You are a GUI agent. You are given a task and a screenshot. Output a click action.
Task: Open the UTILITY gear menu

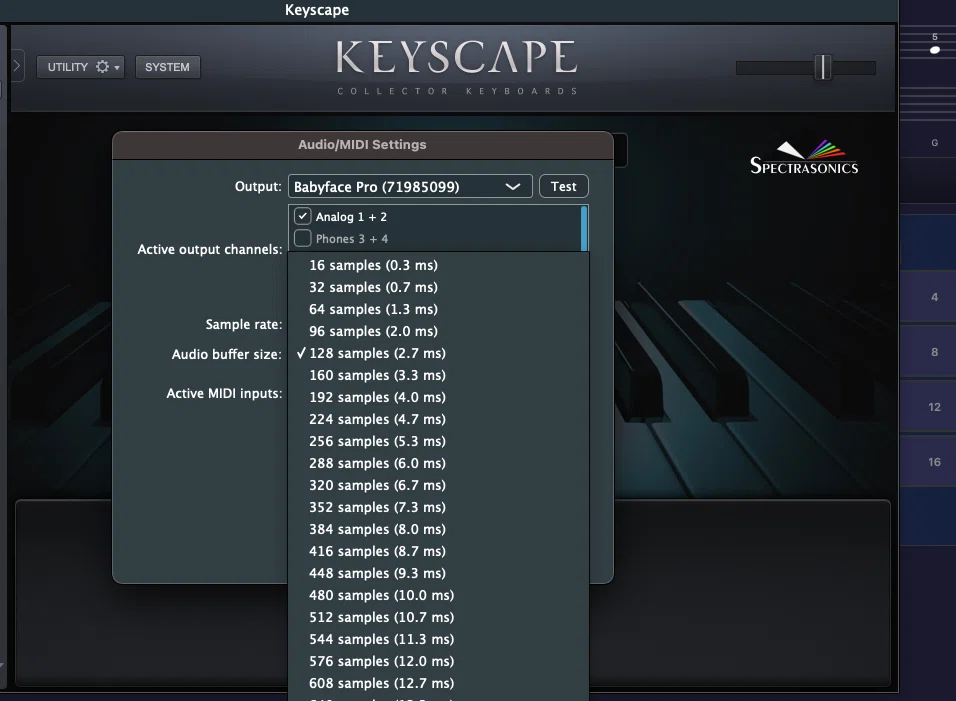click(80, 67)
